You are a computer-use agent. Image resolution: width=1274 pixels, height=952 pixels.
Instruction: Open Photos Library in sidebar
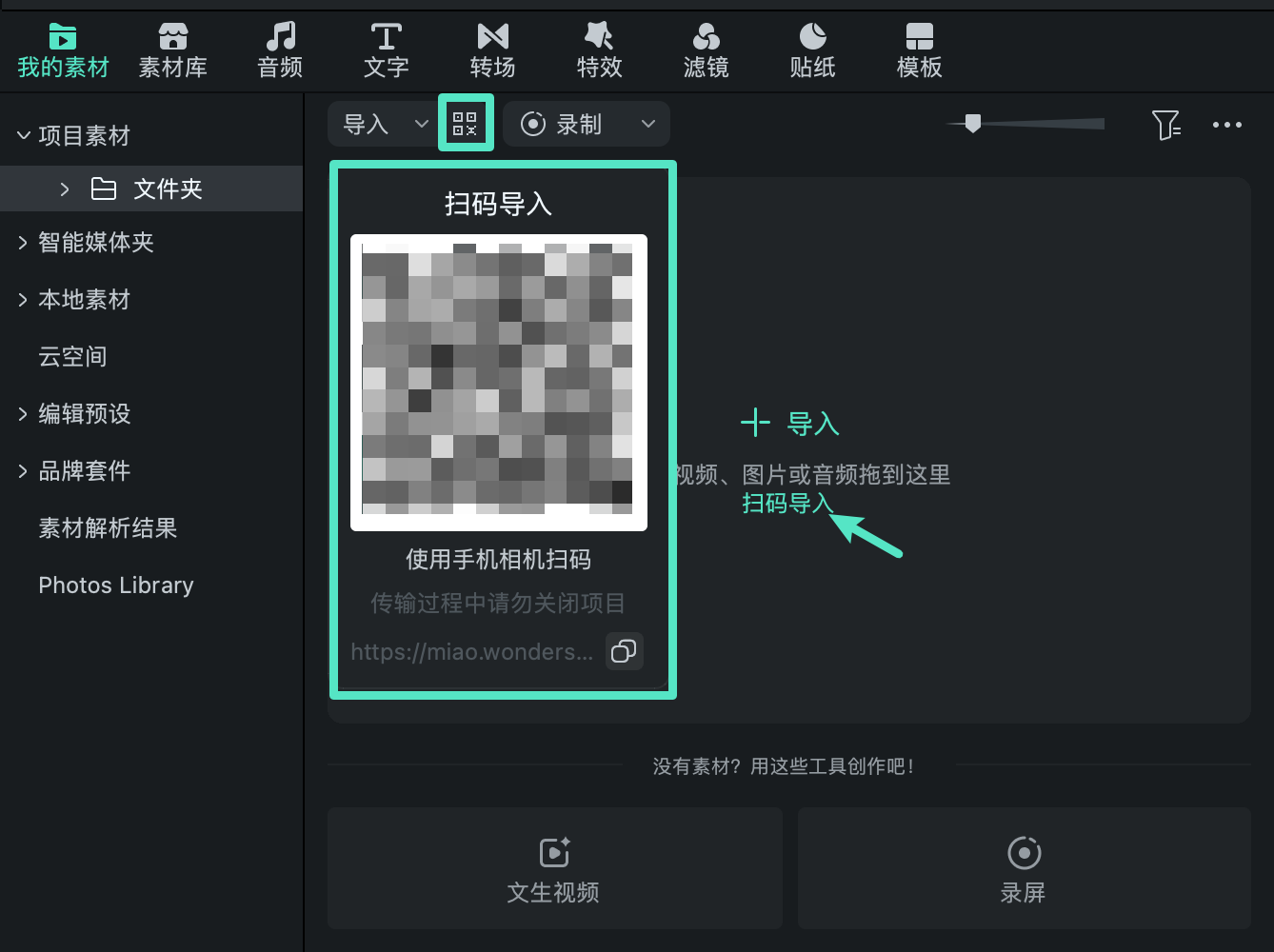[x=116, y=585]
